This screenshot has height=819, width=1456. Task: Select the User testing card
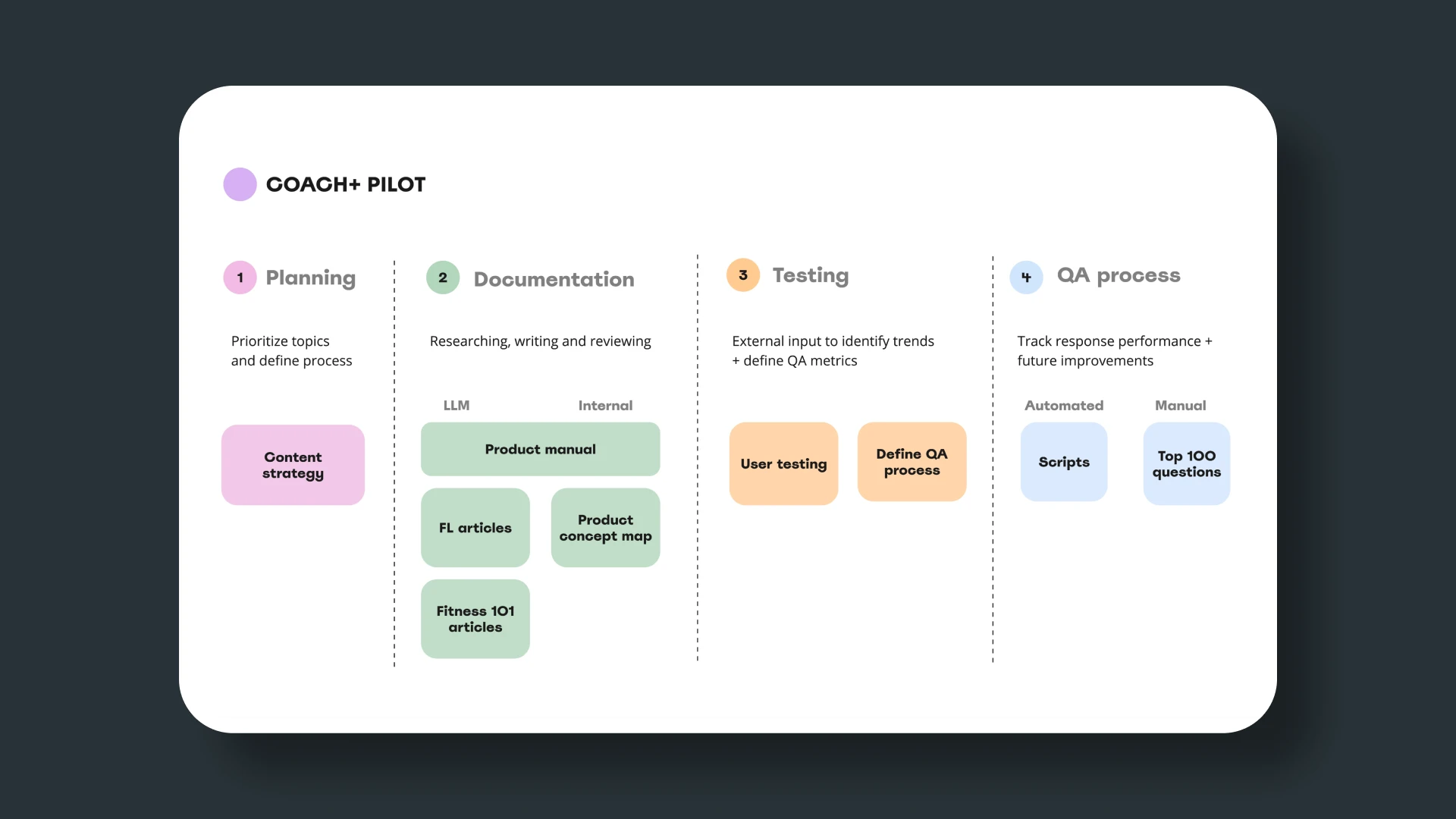784,463
